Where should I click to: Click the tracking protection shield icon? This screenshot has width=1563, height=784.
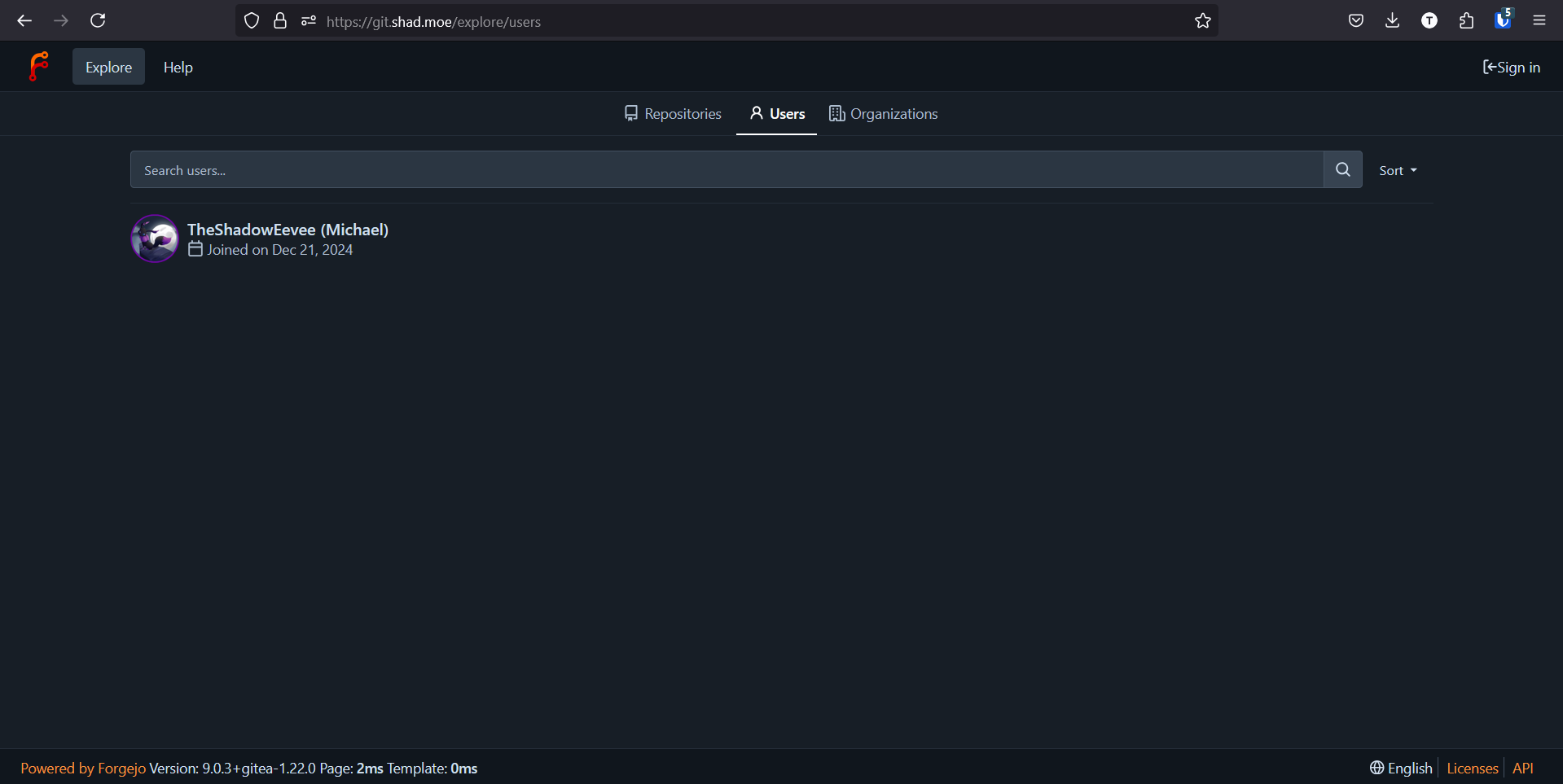pyautogui.click(x=252, y=21)
